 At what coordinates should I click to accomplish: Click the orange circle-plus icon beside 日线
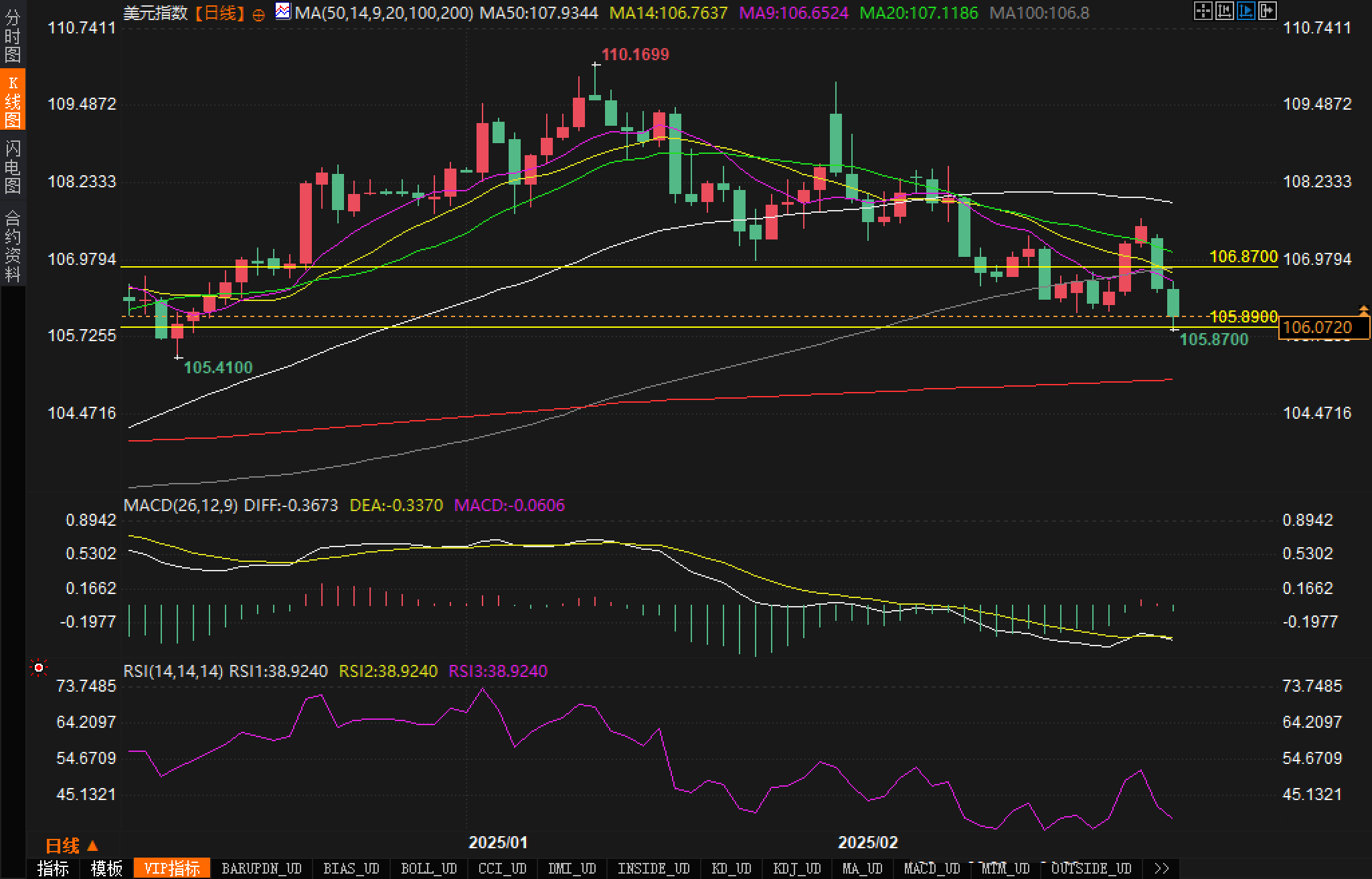tap(259, 15)
